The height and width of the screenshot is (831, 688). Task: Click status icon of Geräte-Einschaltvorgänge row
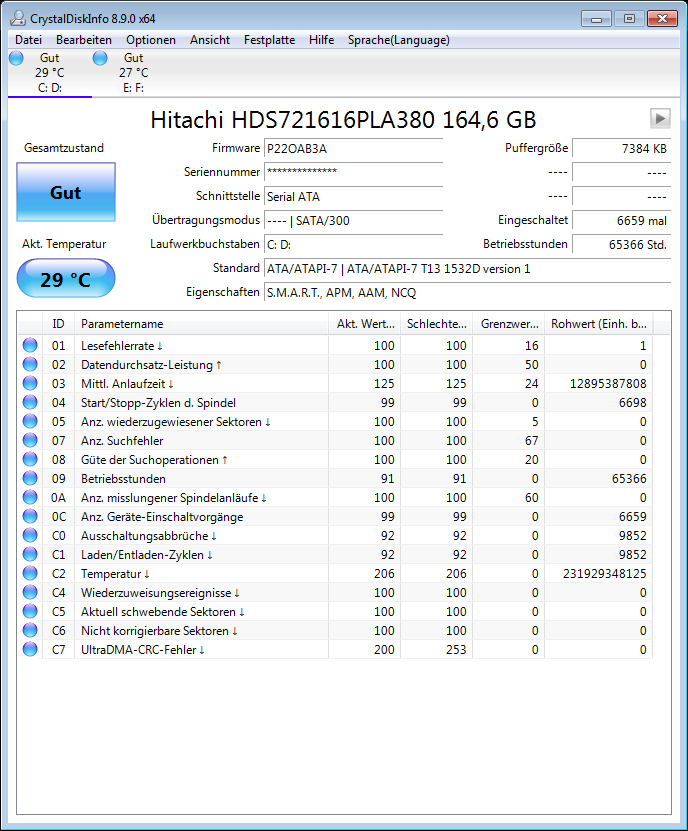[30, 517]
